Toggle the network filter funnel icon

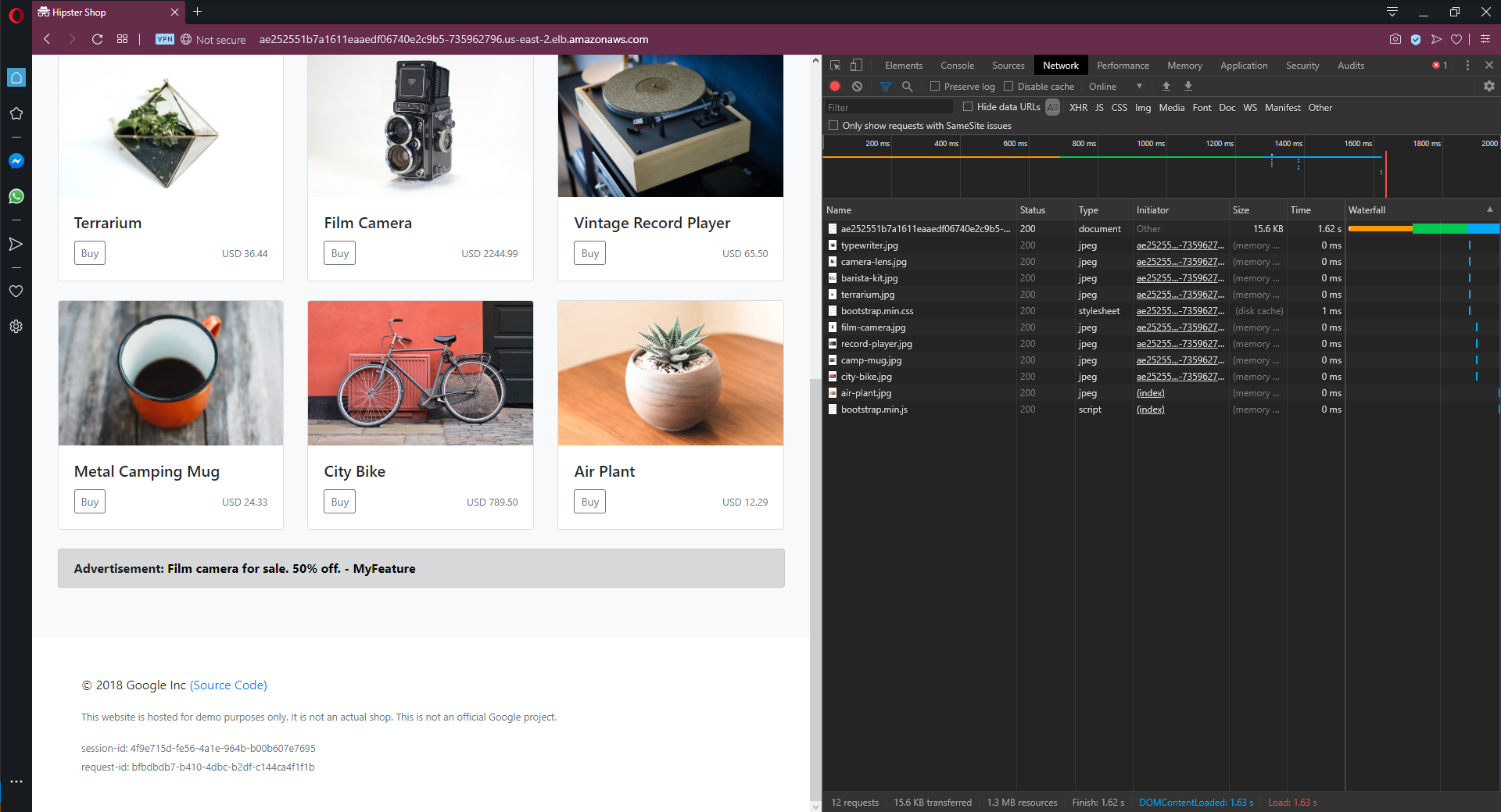coord(885,87)
